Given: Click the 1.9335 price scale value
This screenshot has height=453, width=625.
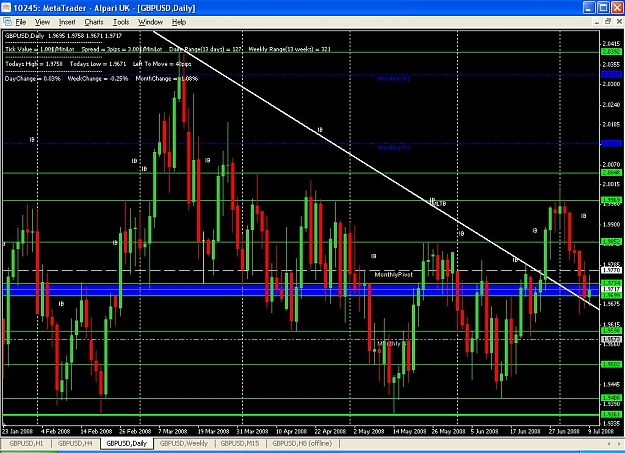Looking at the screenshot, I should tap(611, 423).
